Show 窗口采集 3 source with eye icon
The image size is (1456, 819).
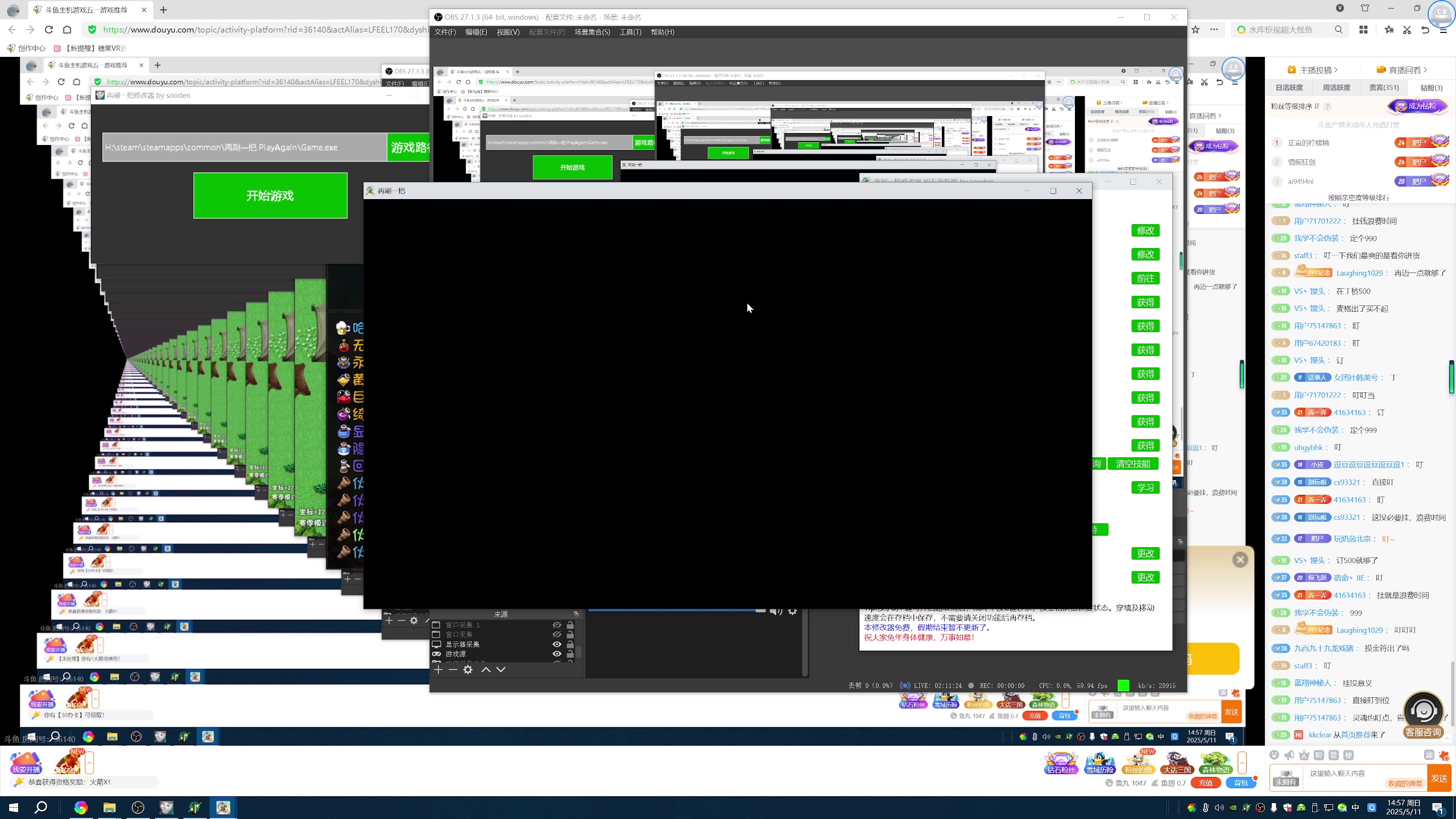click(x=557, y=625)
